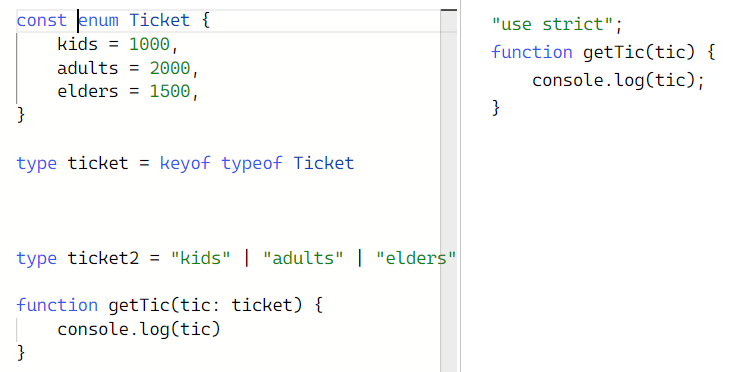Click the 'const' keyword in enum declaration
754x372 pixels.
tap(41, 21)
